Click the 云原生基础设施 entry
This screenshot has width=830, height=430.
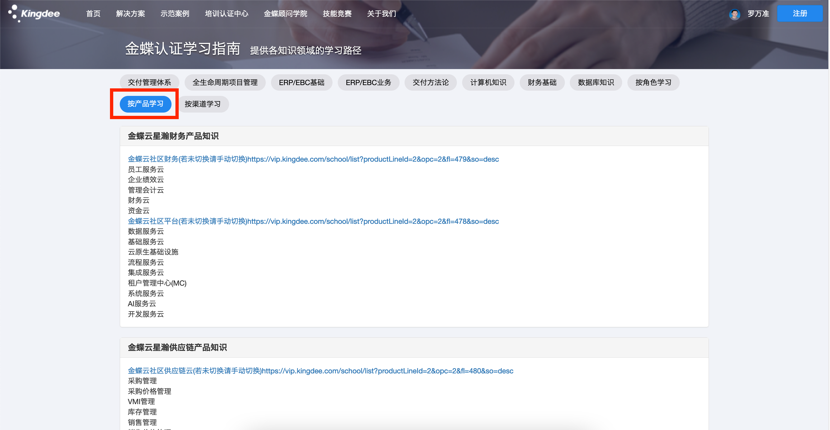coord(153,252)
